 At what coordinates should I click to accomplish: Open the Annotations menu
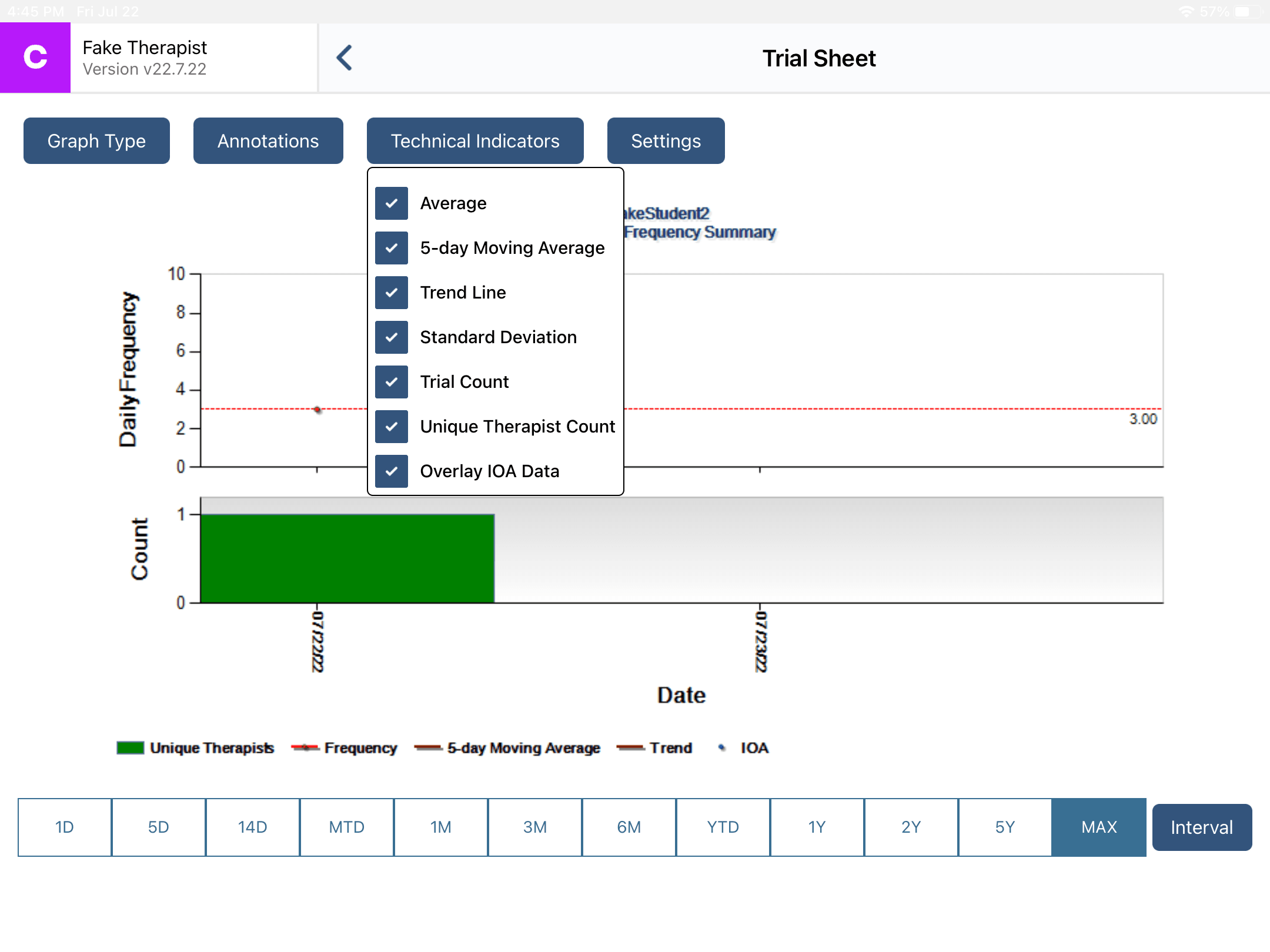click(x=268, y=141)
